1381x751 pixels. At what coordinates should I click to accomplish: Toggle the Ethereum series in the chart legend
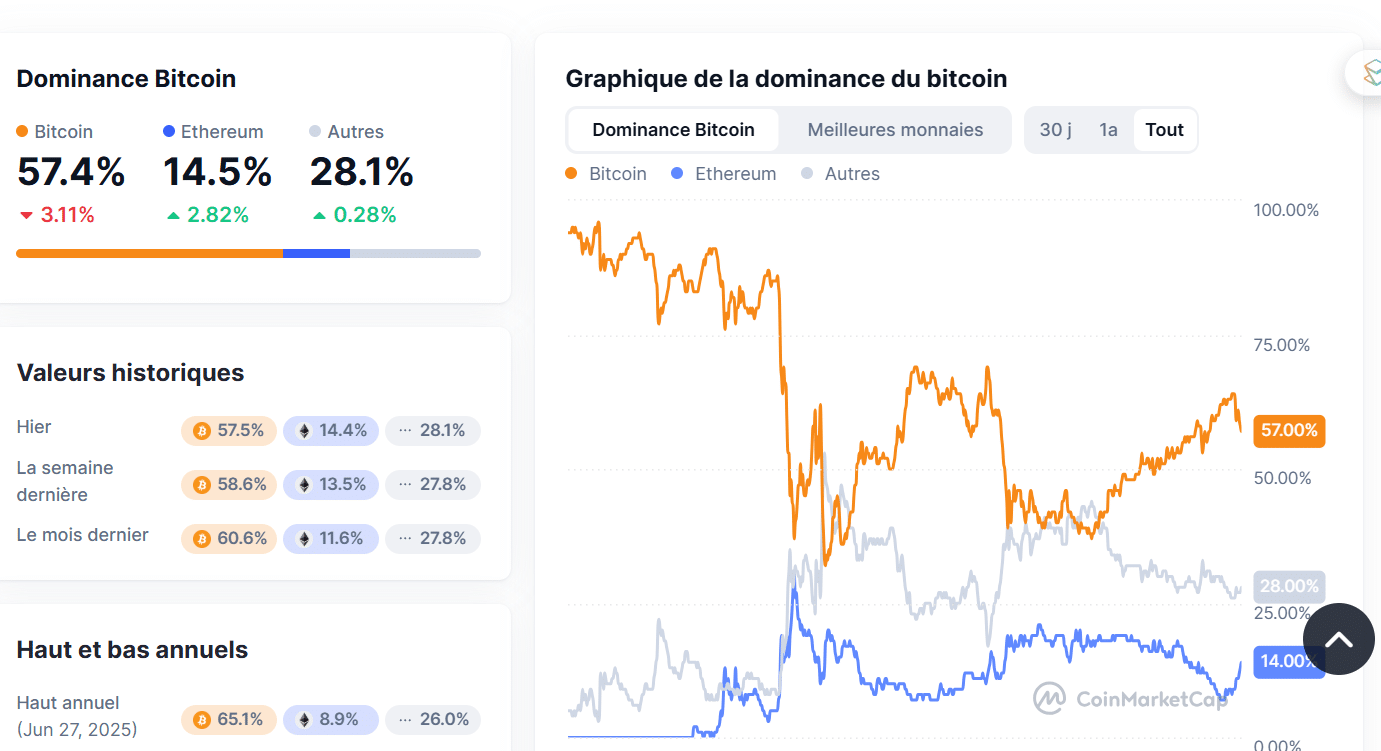pyautogui.click(x=723, y=174)
